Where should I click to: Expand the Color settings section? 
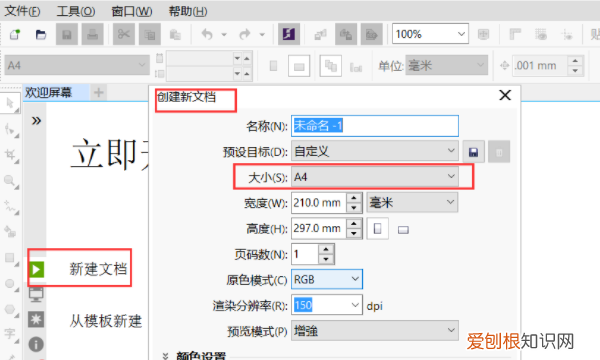[165, 356]
